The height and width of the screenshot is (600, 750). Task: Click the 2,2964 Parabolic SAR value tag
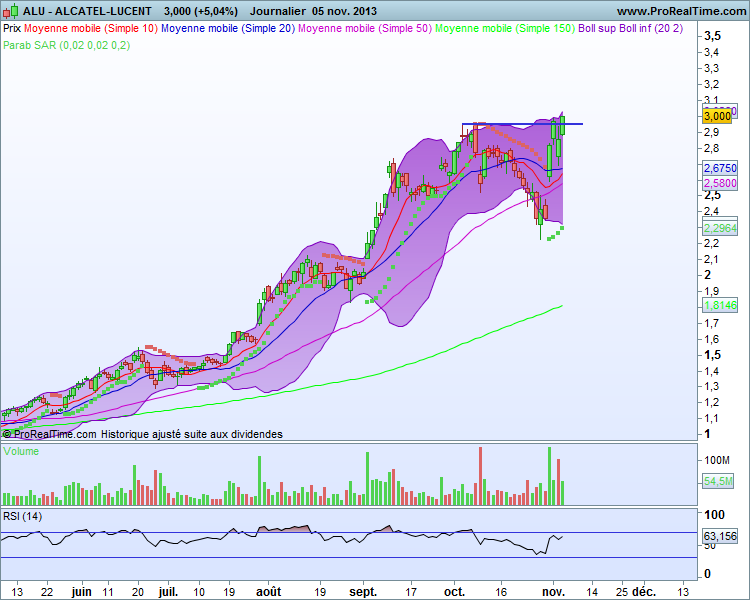[x=720, y=228]
